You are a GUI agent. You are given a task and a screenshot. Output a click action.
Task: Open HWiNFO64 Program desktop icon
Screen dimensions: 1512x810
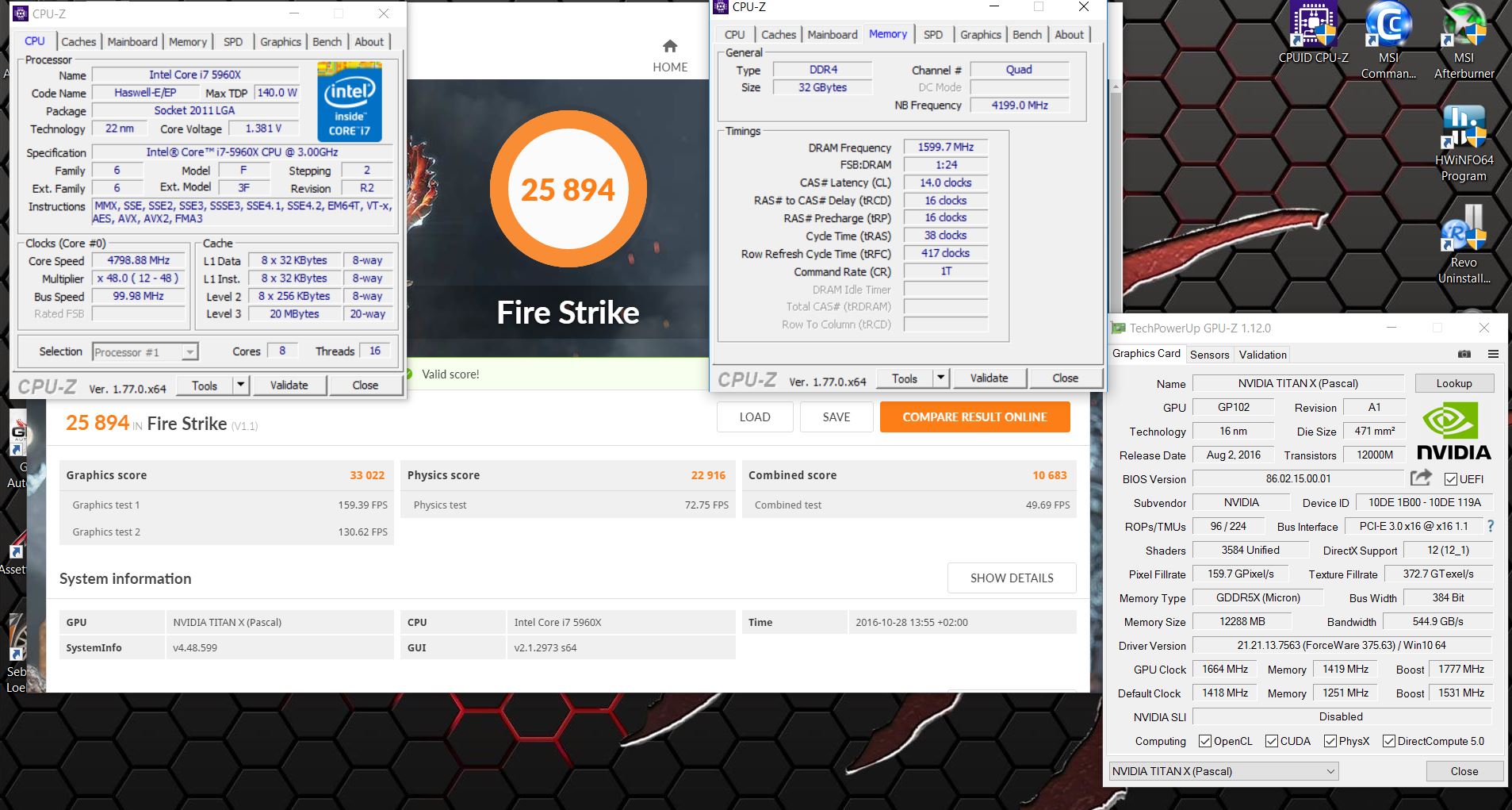[1464, 144]
